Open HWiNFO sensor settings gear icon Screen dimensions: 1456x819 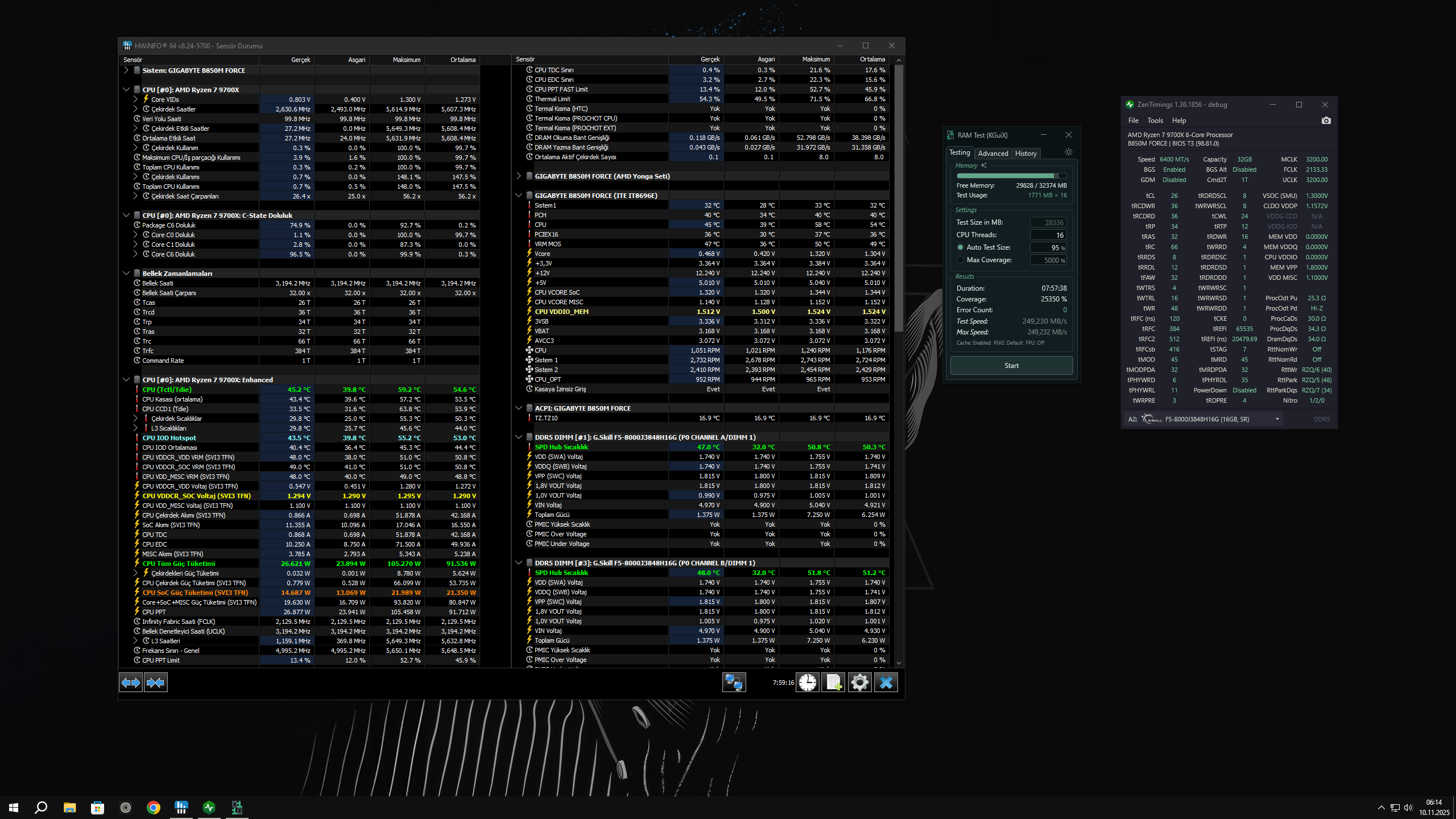point(859,682)
